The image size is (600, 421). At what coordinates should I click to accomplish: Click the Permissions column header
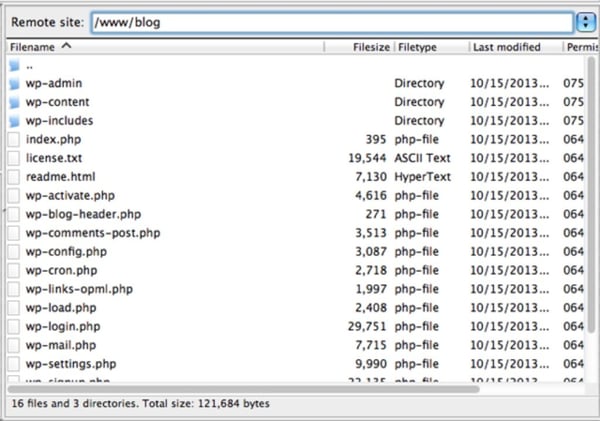pyautogui.click(x=581, y=47)
